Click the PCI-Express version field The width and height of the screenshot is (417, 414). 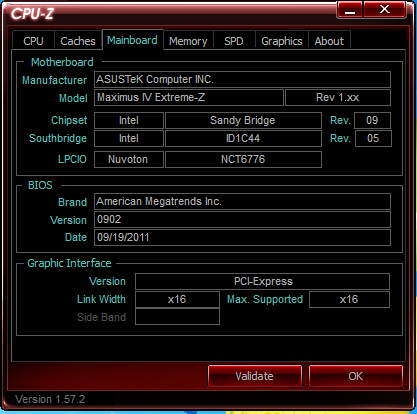pyautogui.click(x=262, y=281)
